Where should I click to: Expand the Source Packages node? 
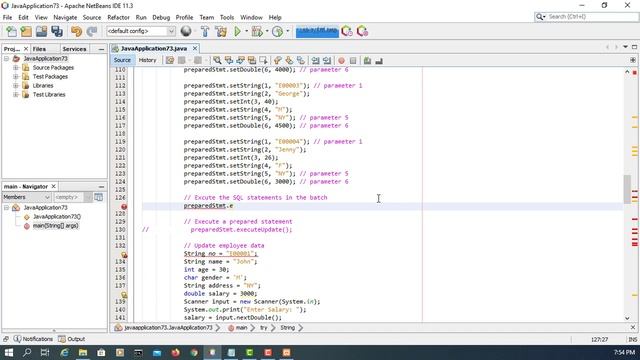pyautogui.click(x=16, y=68)
